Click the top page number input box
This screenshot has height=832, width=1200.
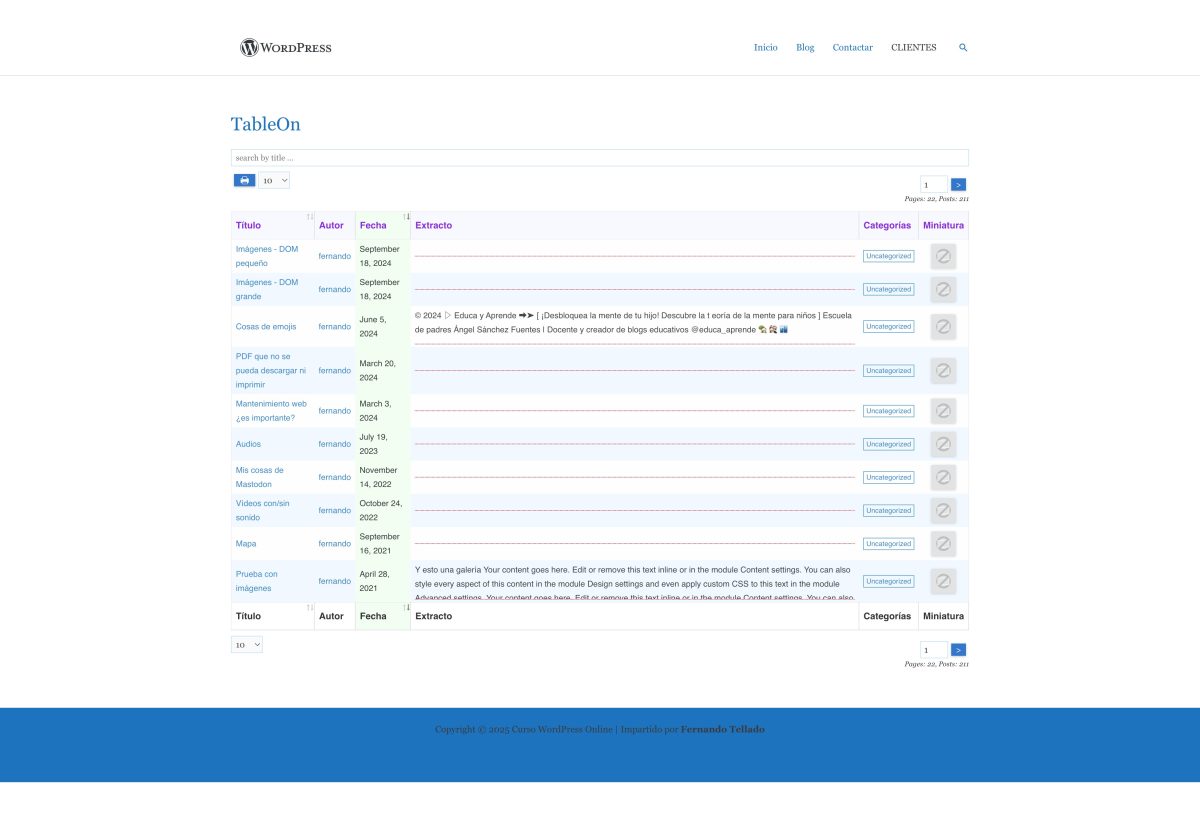click(933, 185)
